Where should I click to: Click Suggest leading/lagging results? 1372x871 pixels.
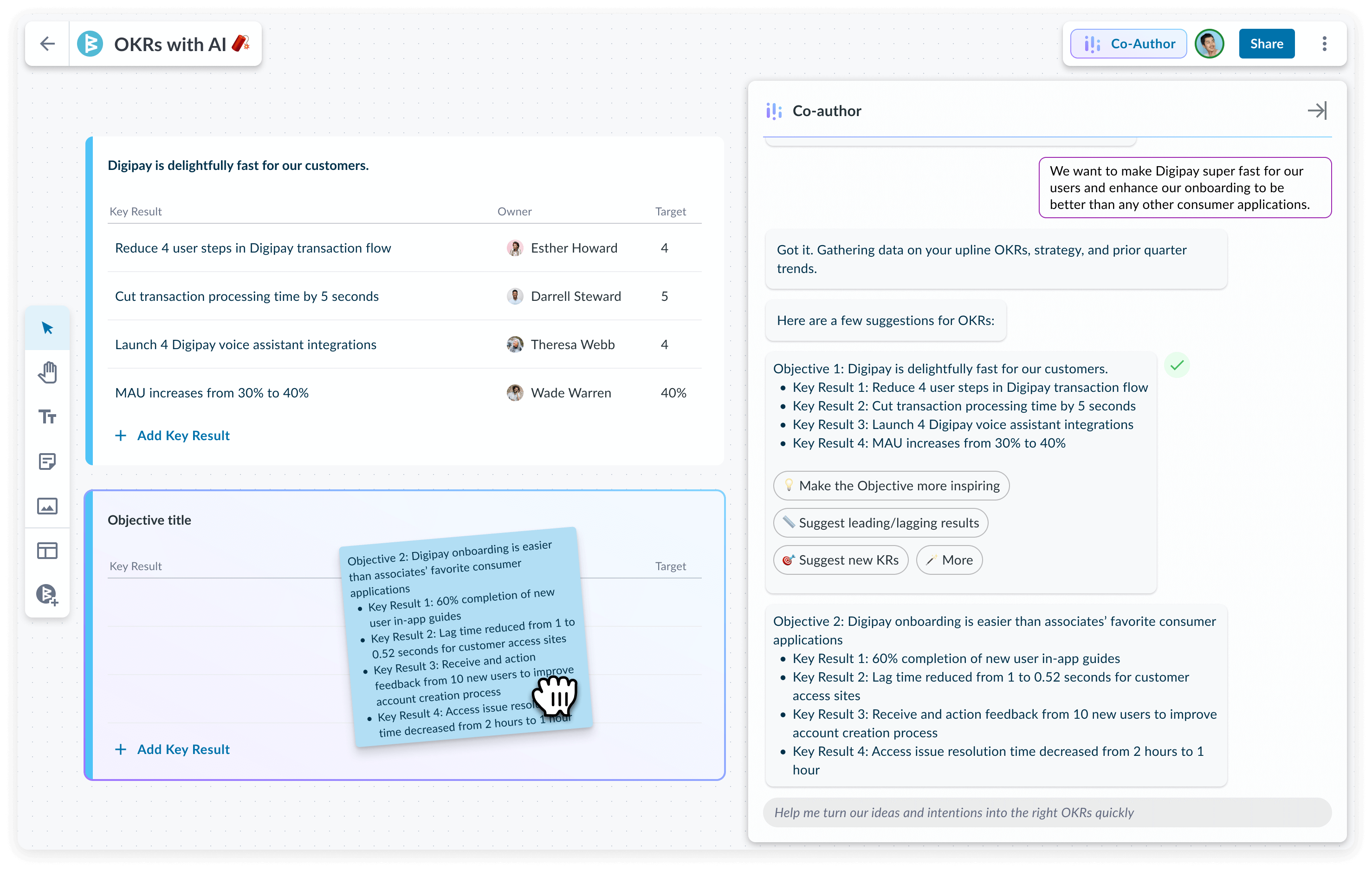[x=880, y=523]
